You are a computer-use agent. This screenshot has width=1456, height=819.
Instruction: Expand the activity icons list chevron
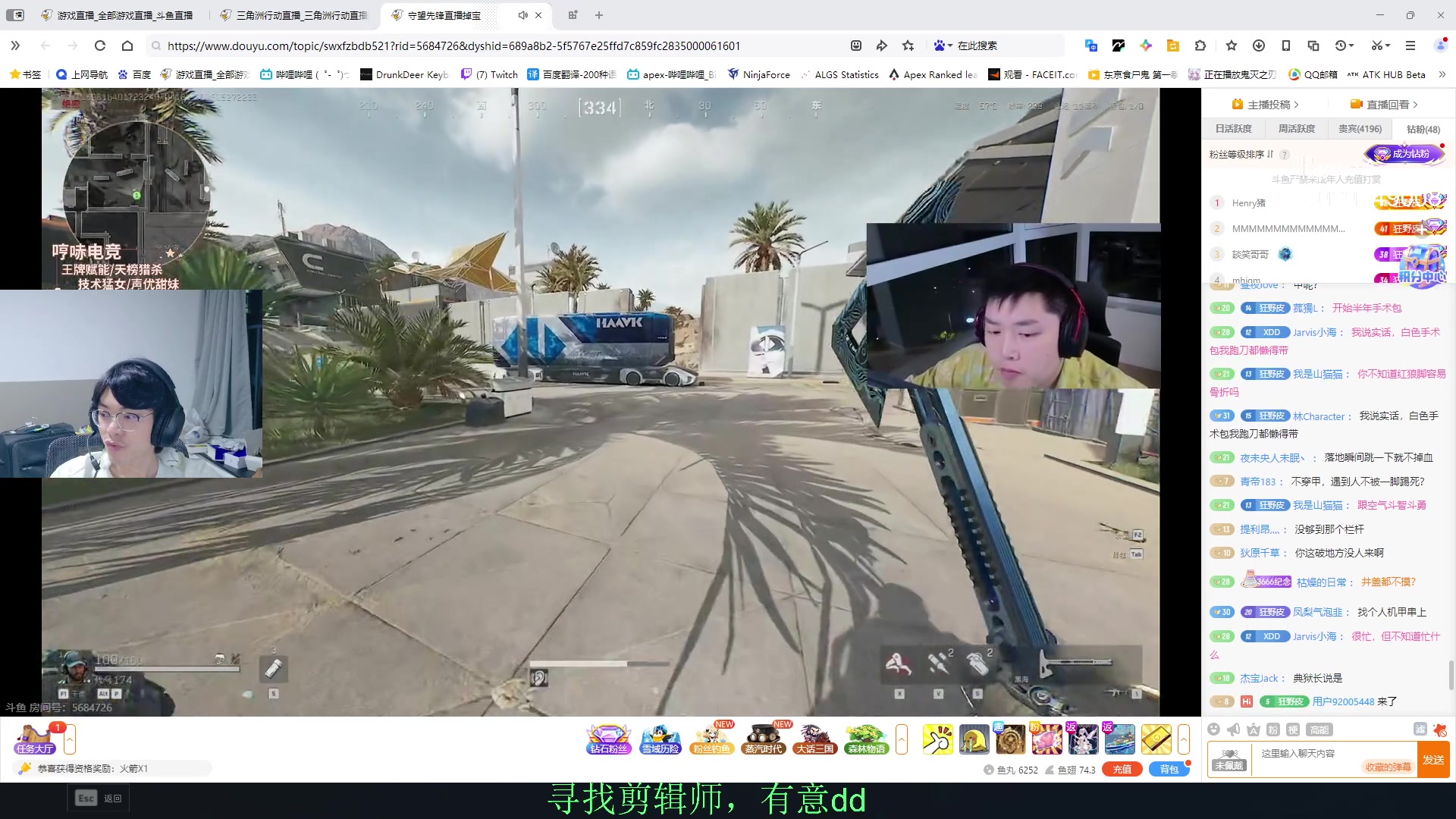(x=902, y=739)
